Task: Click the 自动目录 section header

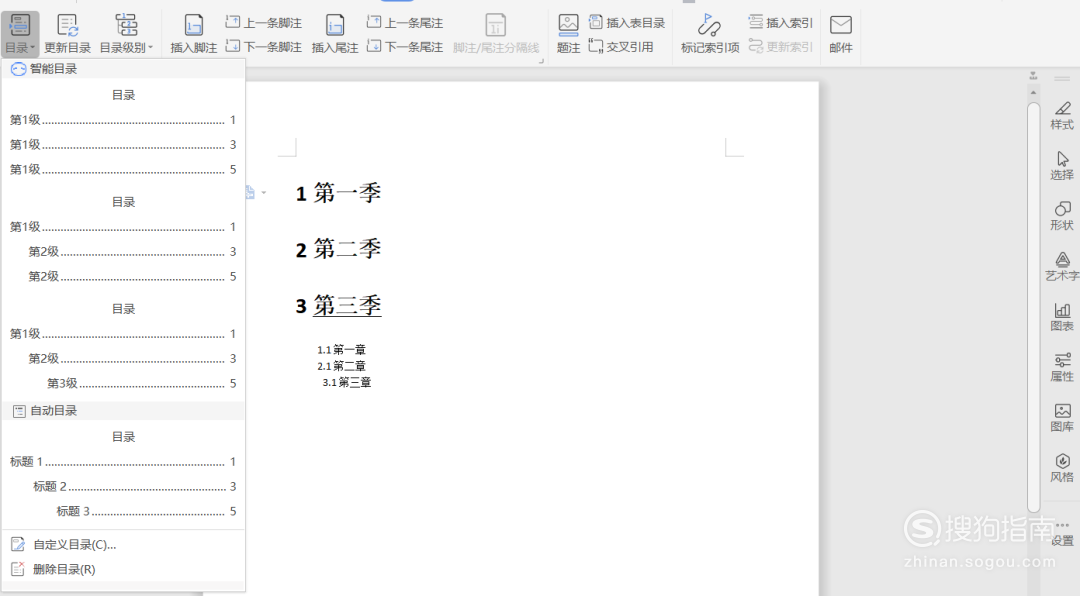Action: click(x=123, y=411)
